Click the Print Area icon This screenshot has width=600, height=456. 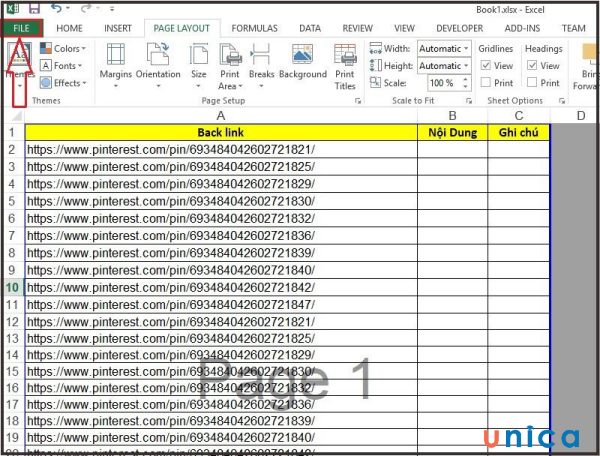(x=230, y=54)
